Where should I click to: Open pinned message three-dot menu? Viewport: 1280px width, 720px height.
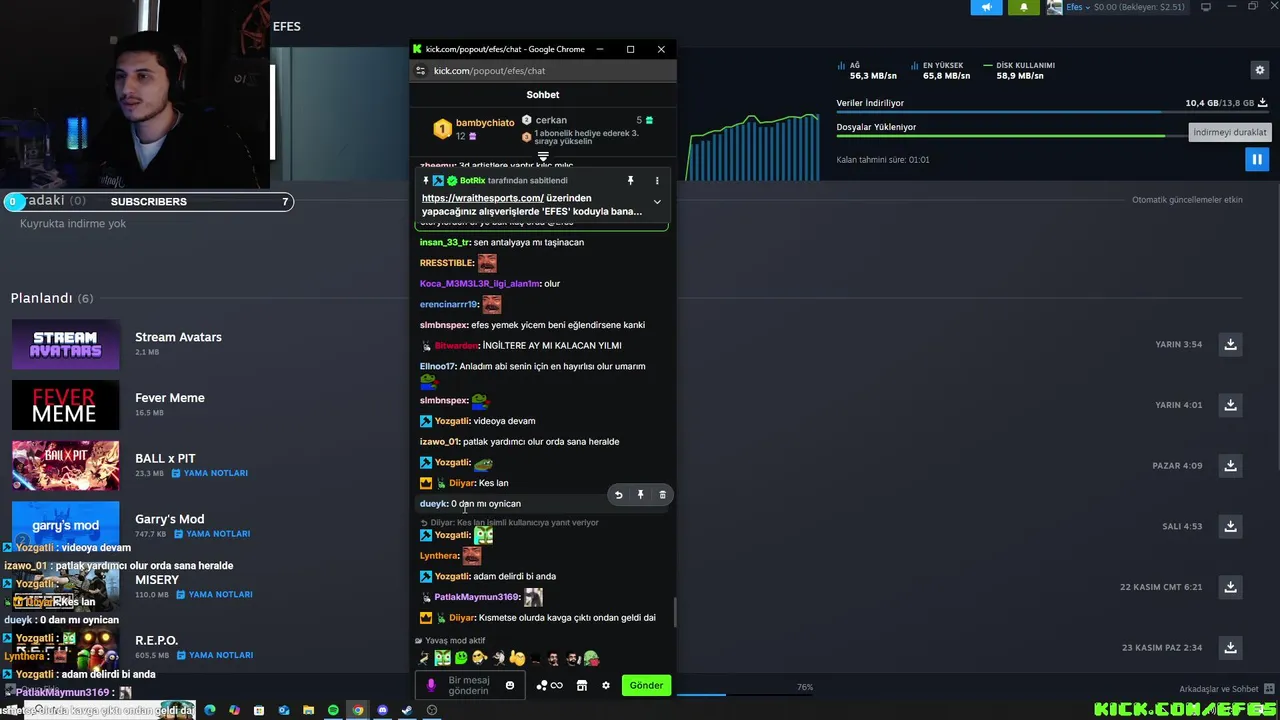[657, 181]
